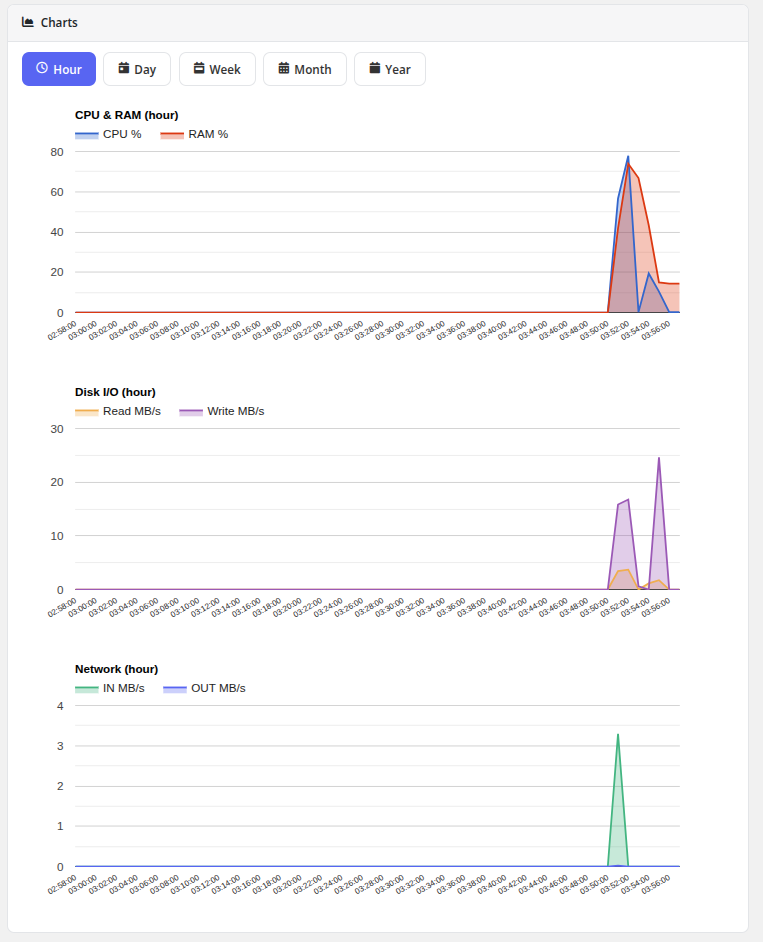Click the Day button
The height and width of the screenshot is (942, 763).
(x=136, y=69)
